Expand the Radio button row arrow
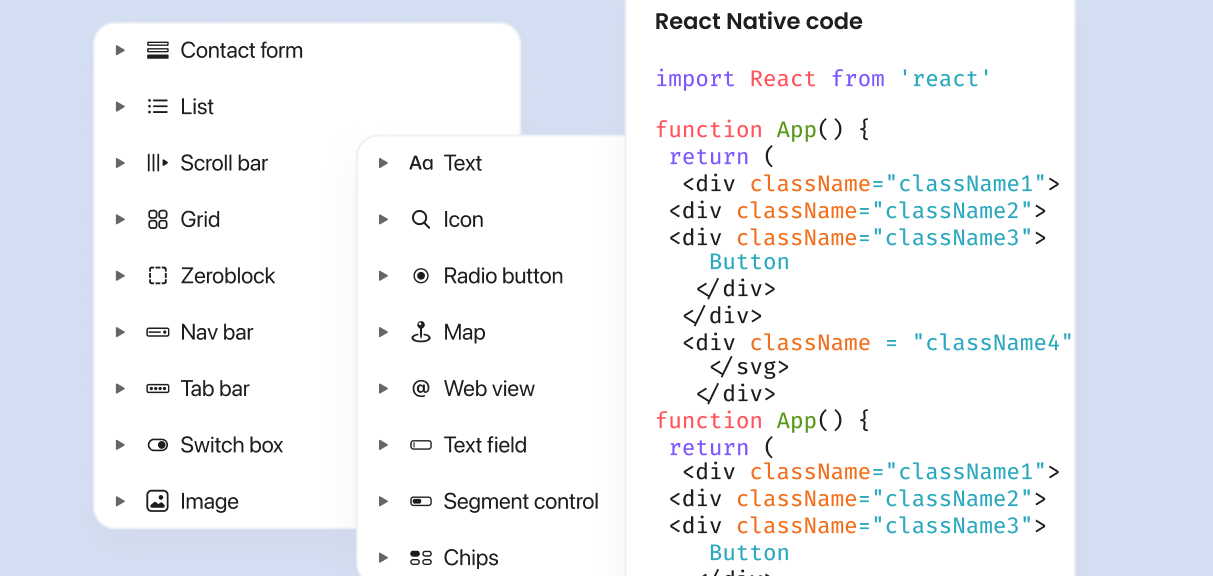Viewport: 1213px width, 576px height. 383,276
